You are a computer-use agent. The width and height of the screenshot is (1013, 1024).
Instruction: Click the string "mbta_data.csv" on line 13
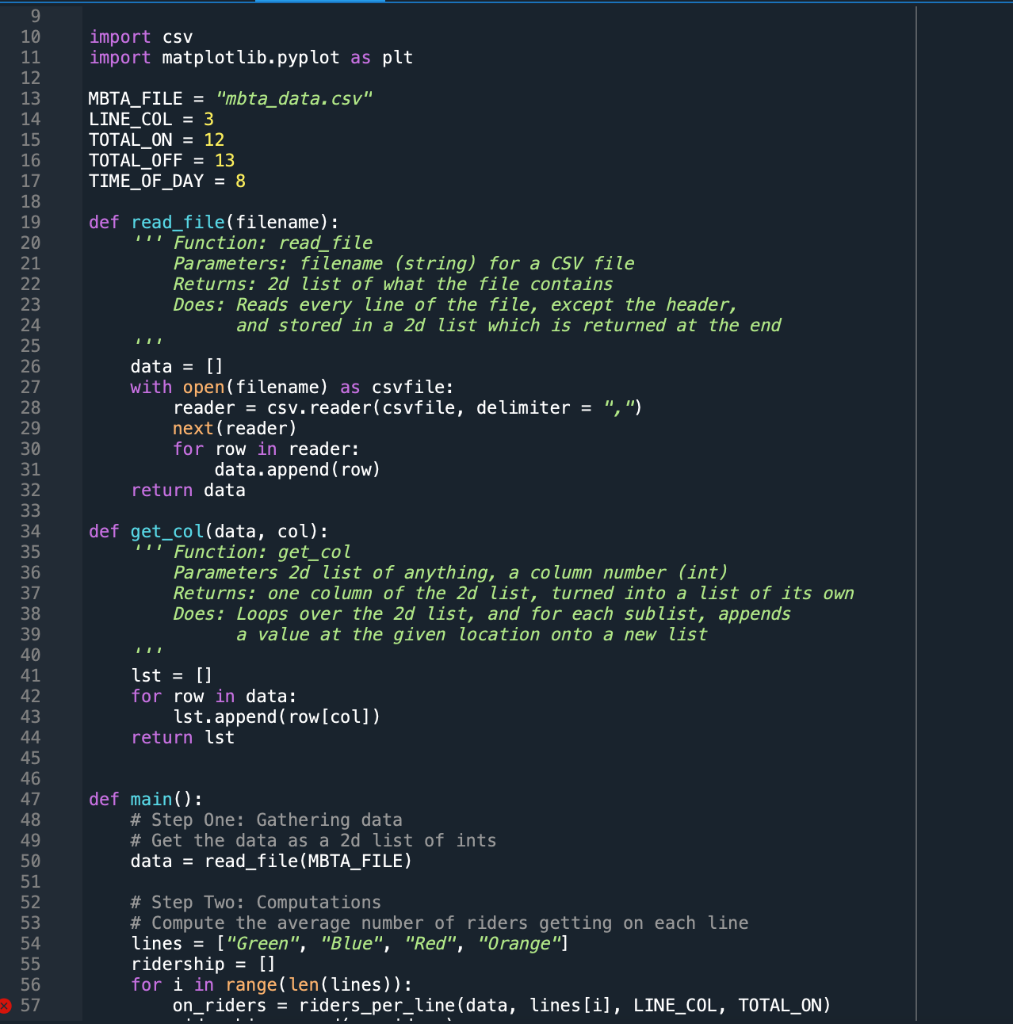coord(296,98)
